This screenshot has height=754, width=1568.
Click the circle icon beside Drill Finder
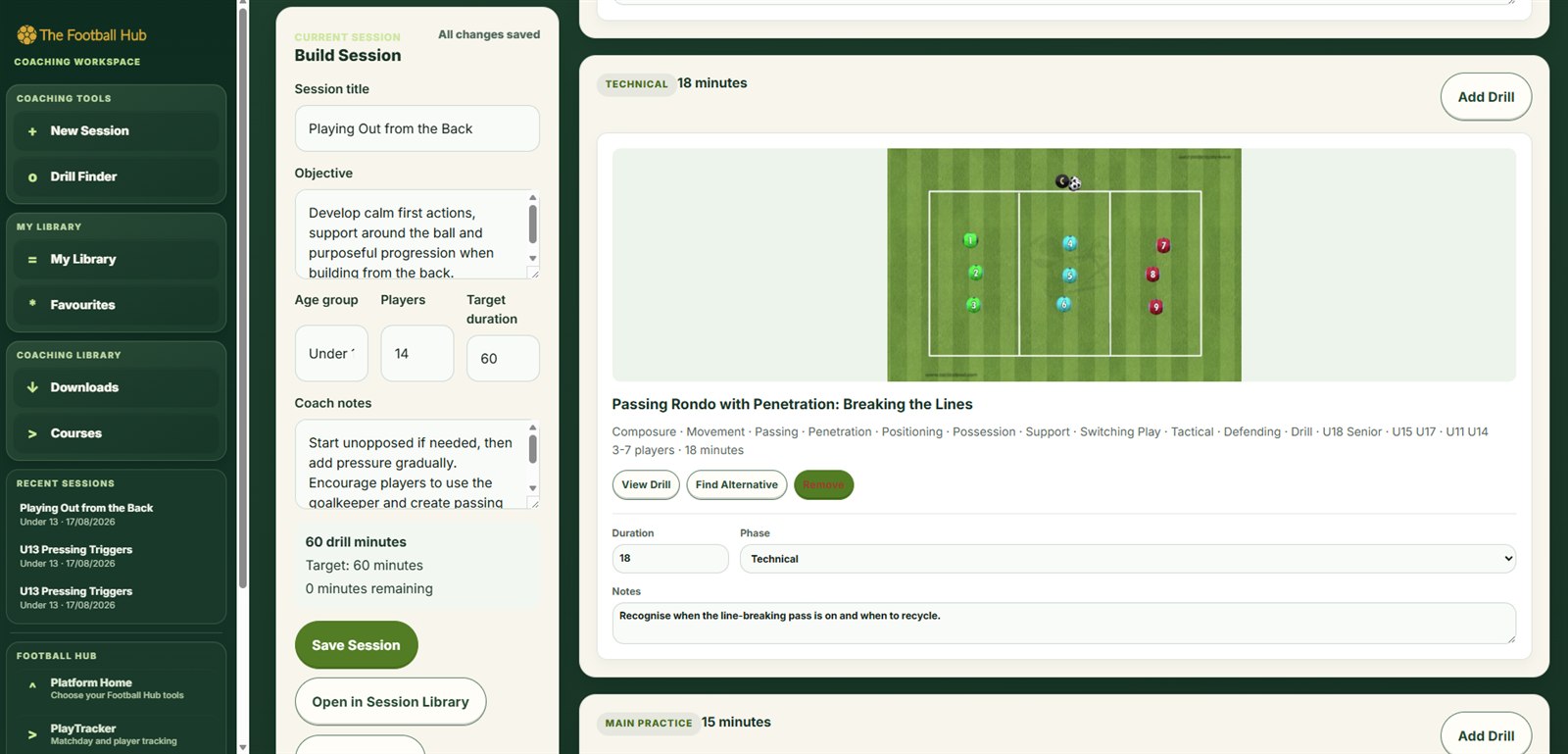[32, 177]
